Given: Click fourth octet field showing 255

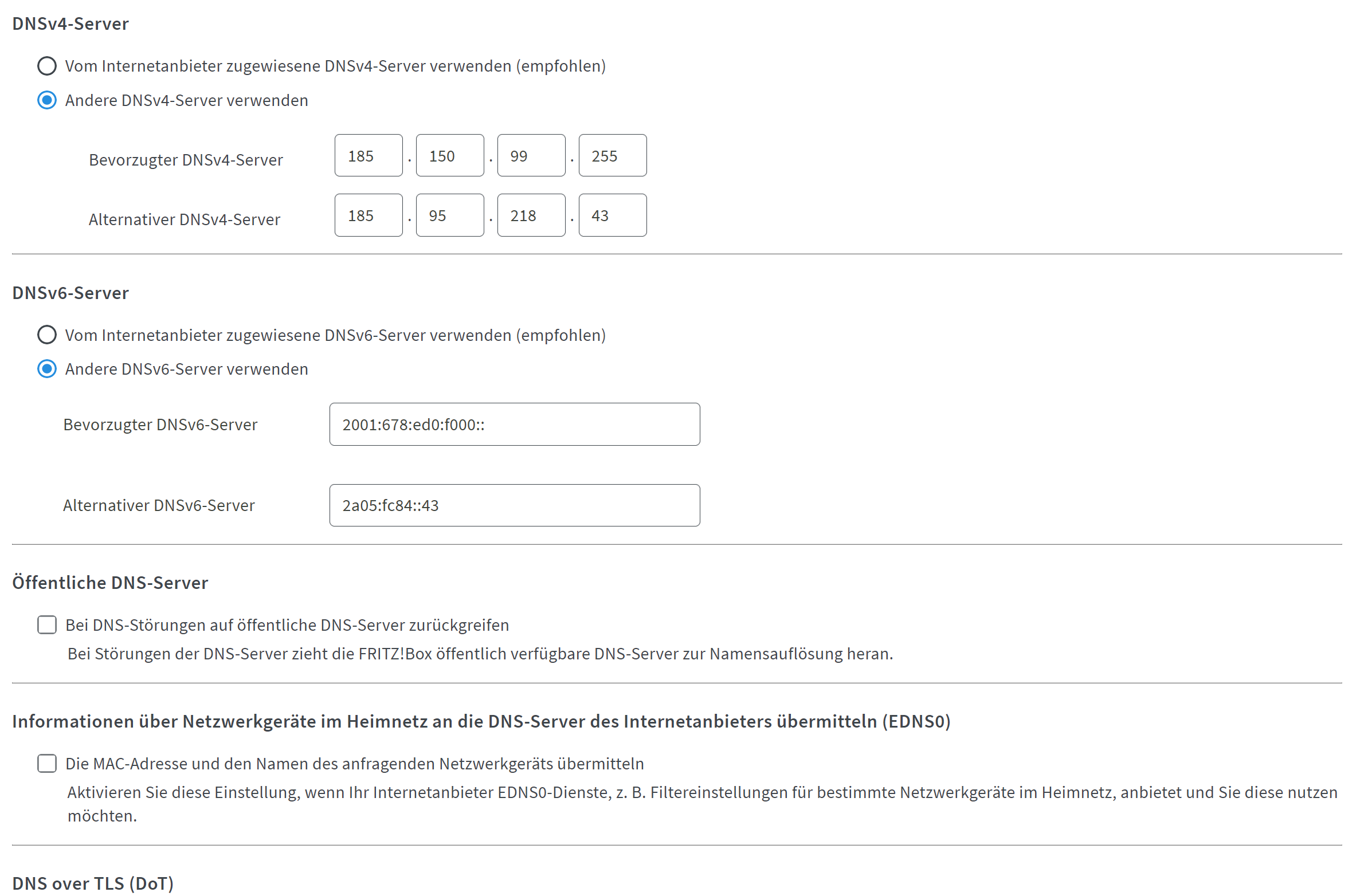Looking at the screenshot, I should pos(613,156).
